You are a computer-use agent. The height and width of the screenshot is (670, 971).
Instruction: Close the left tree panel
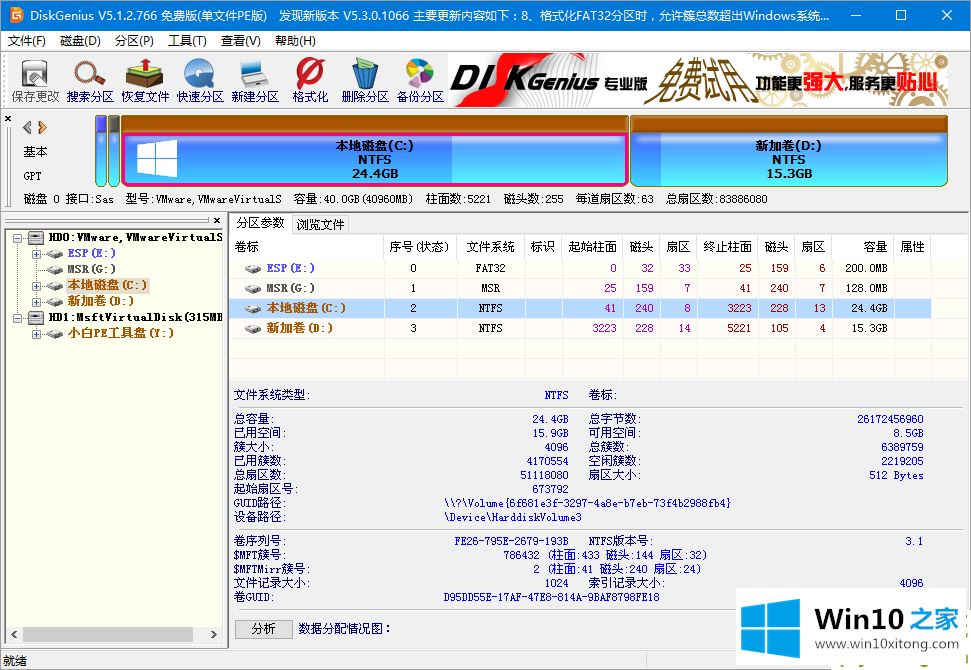[x=217, y=220]
